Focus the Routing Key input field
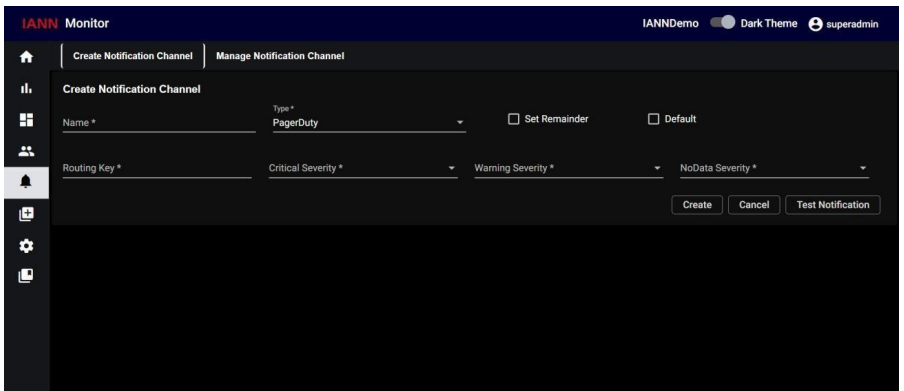904x391 pixels. pyautogui.click(x=157, y=168)
